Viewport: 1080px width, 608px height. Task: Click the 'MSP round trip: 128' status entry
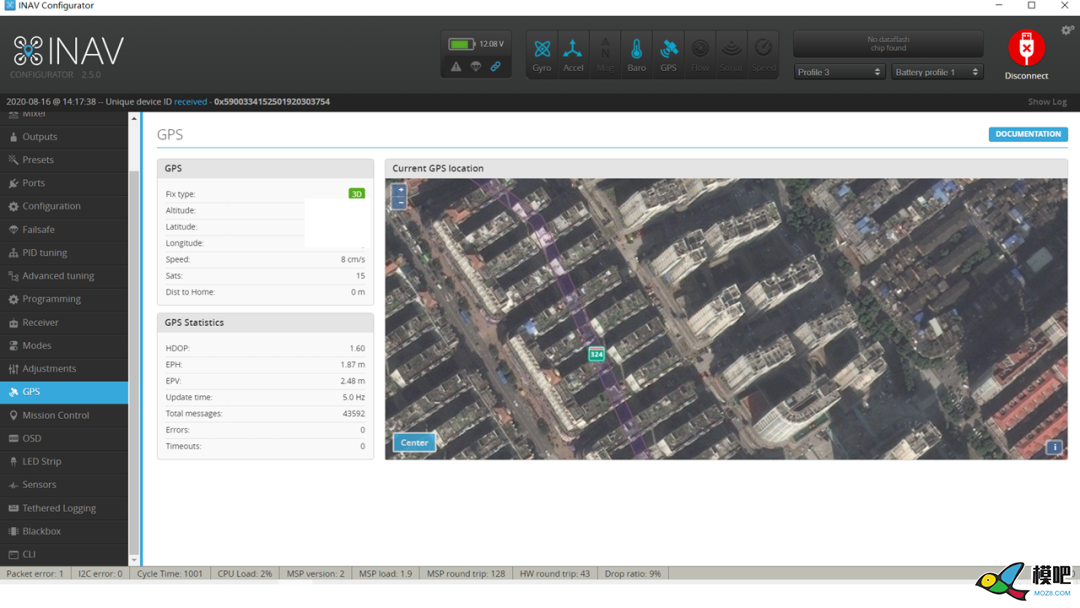click(x=466, y=574)
